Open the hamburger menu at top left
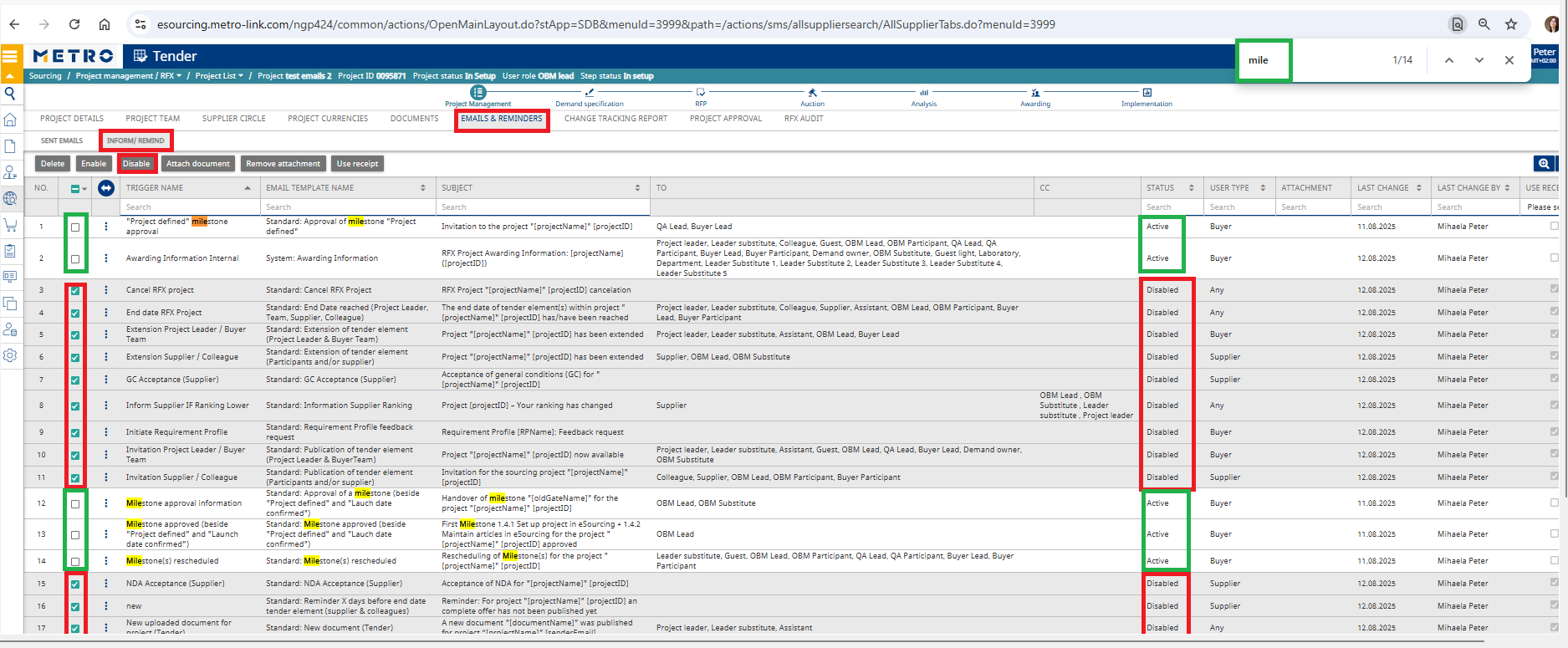This screenshot has width=1568, height=648. point(10,57)
